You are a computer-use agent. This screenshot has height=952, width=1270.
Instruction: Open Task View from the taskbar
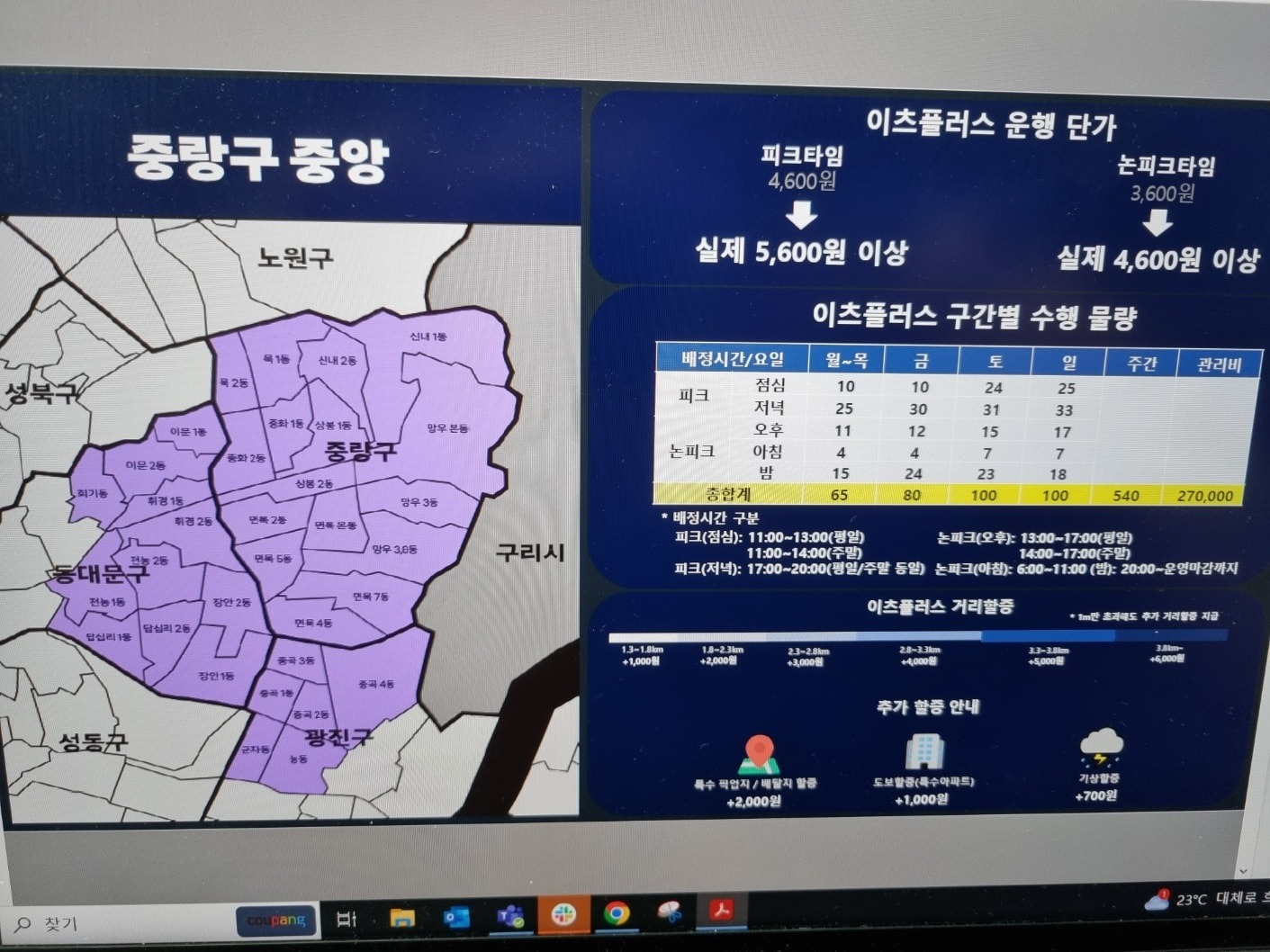coord(347,919)
